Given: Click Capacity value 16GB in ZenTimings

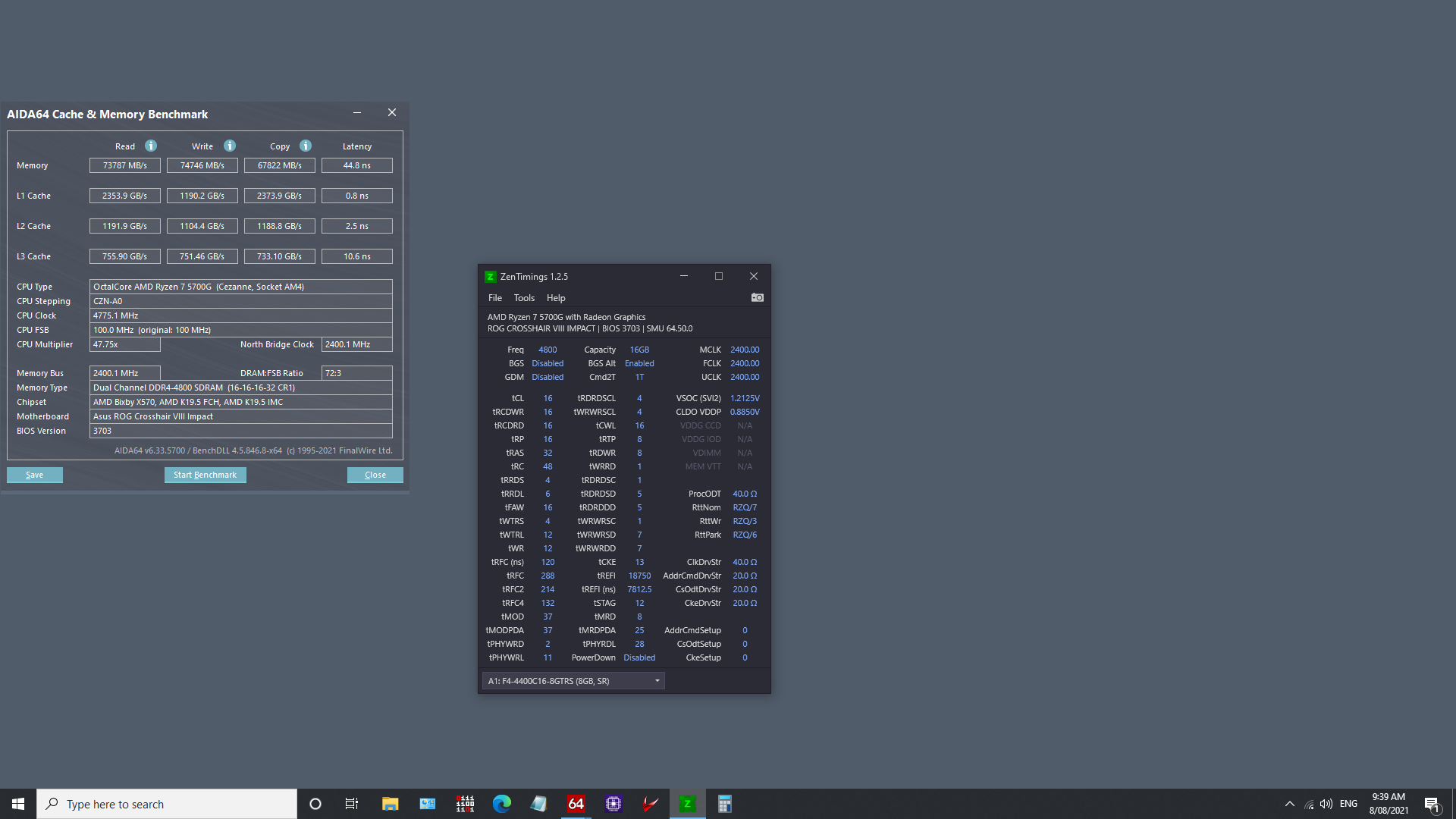Looking at the screenshot, I should pyautogui.click(x=639, y=350).
